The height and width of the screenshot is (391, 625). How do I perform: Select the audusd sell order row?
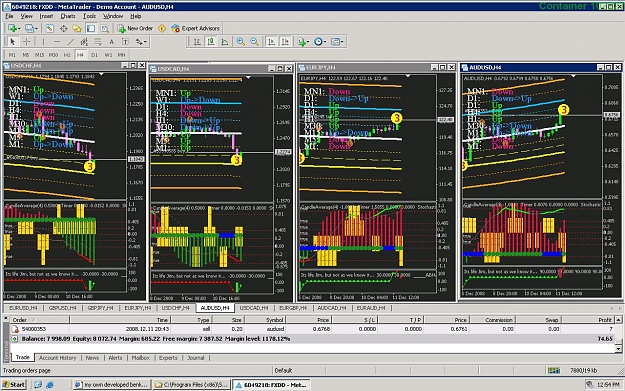pos(312,329)
